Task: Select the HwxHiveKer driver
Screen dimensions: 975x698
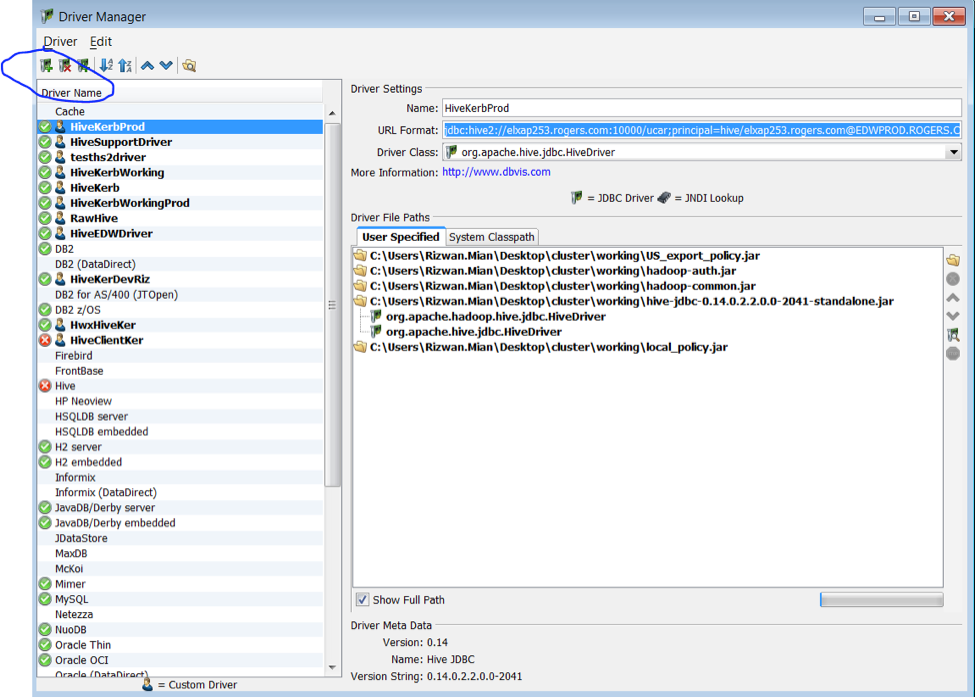Action: [180, 325]
